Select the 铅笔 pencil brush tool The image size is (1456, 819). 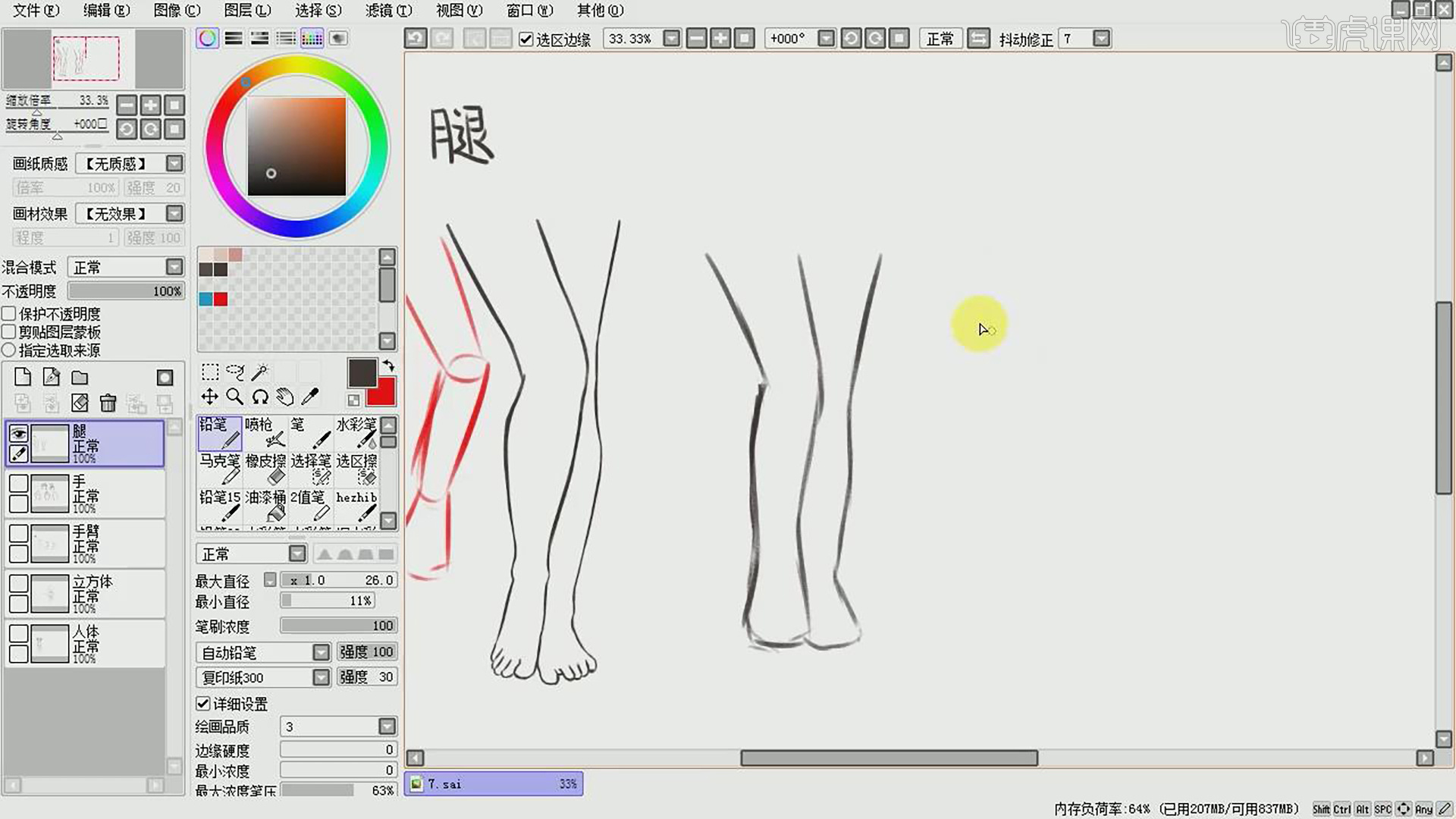pyautogui.click(x=220, y=433)
